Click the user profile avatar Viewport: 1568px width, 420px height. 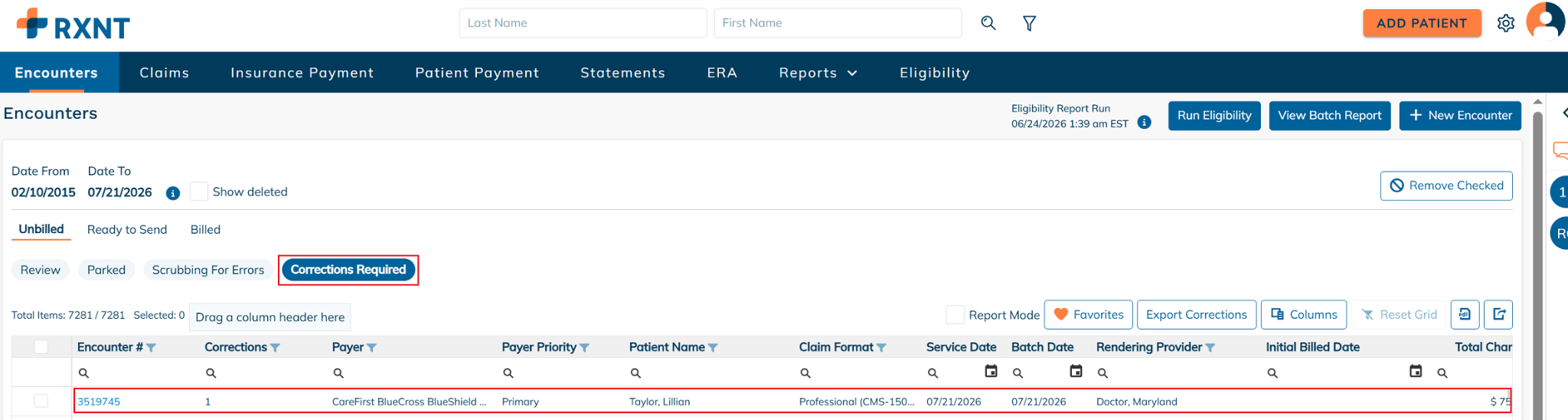[x=1546, y=21]
